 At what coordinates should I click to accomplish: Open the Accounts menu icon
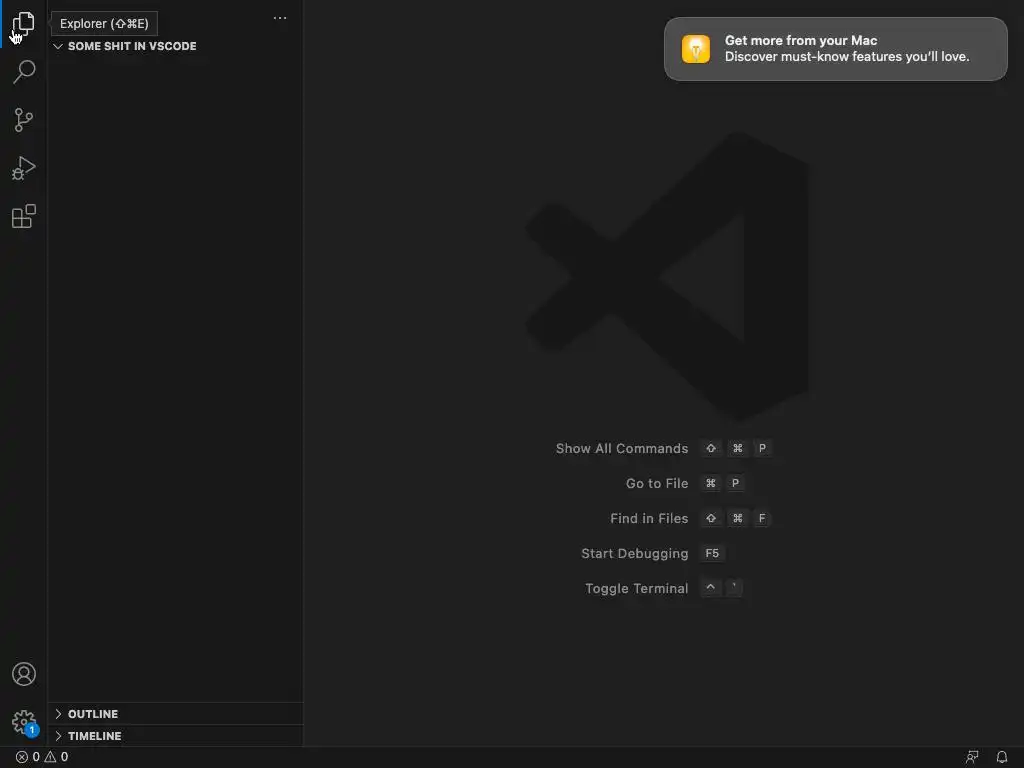tap(24, 674)
